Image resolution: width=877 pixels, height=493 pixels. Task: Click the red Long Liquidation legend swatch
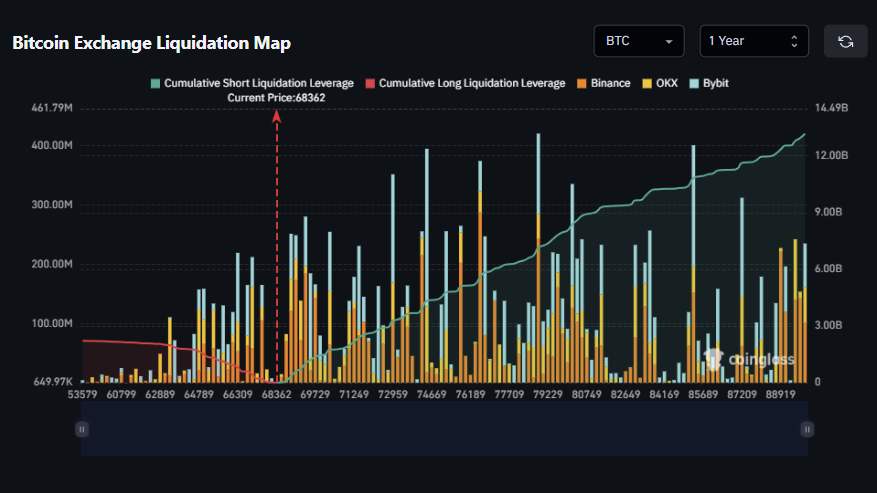[x=371, y=83]
